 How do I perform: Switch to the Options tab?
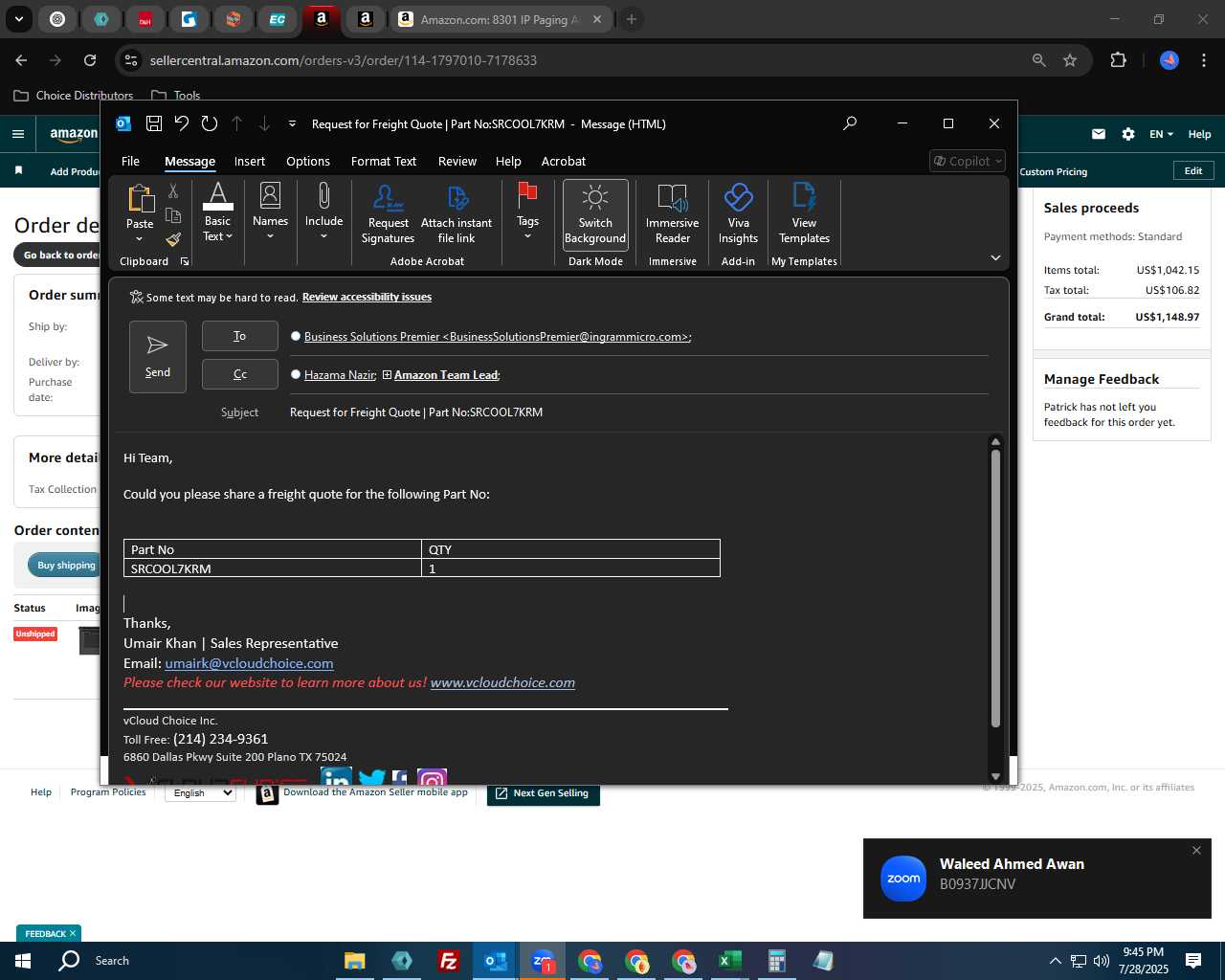tap(308, 161)
